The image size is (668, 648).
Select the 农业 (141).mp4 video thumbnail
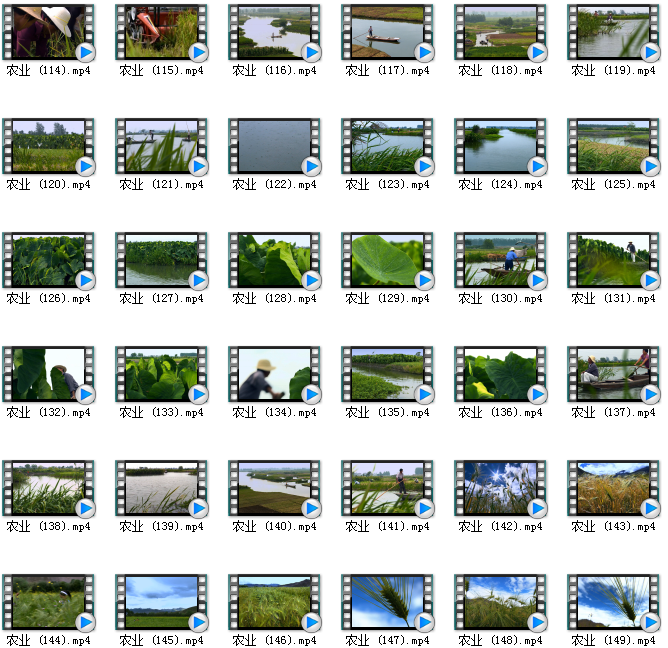tap(387, 488)
